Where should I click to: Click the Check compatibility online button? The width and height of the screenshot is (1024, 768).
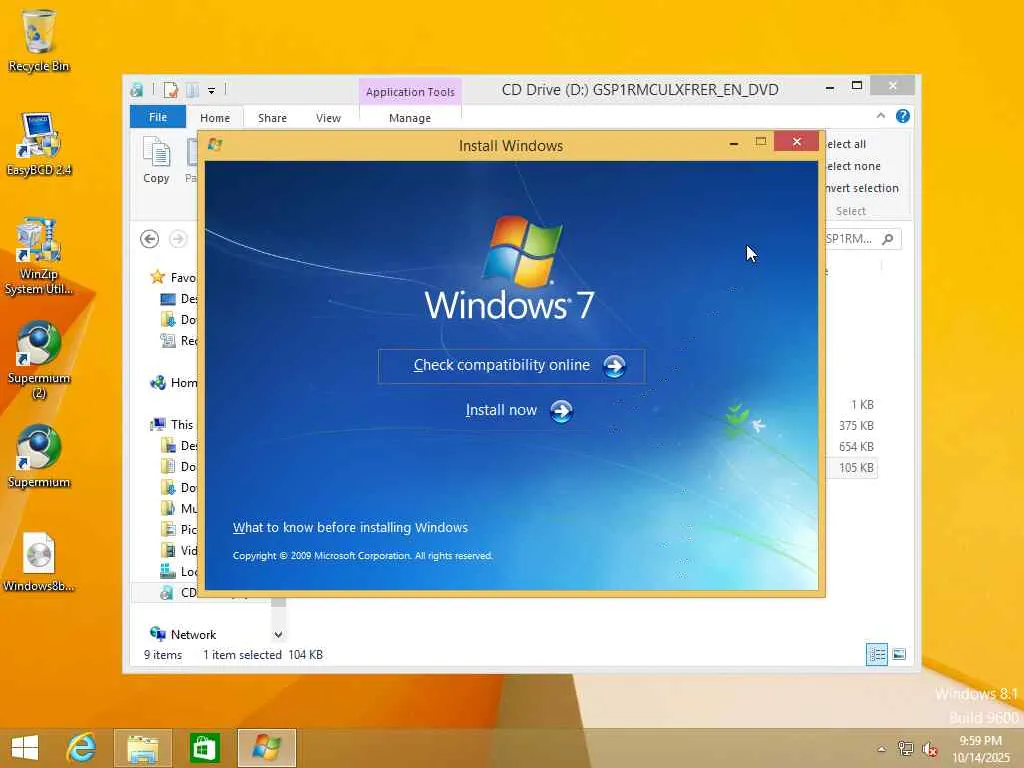pyautogui.click(x=511, y=366)
